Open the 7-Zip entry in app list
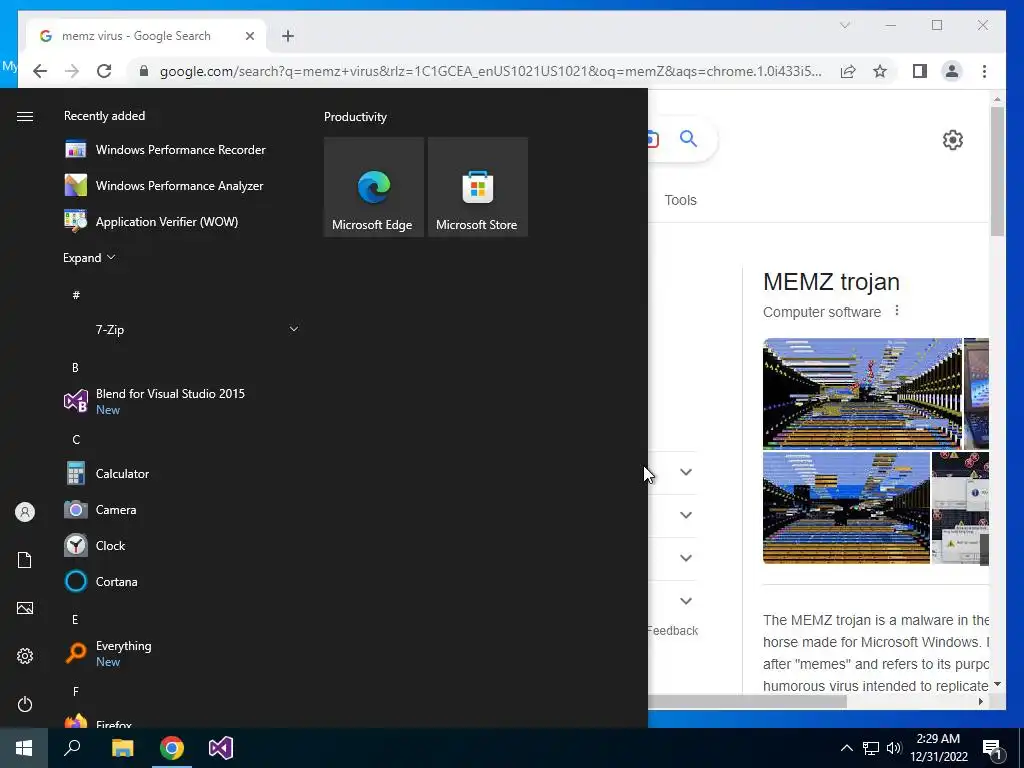This screenshot has height=768, width=1024. (182, 330)
